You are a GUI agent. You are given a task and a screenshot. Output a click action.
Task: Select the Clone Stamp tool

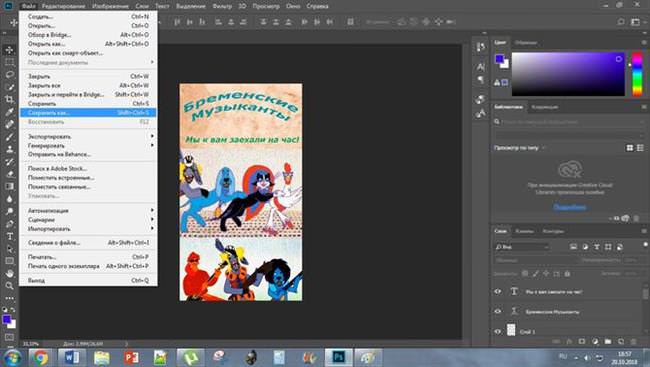[x=9, y=149]
